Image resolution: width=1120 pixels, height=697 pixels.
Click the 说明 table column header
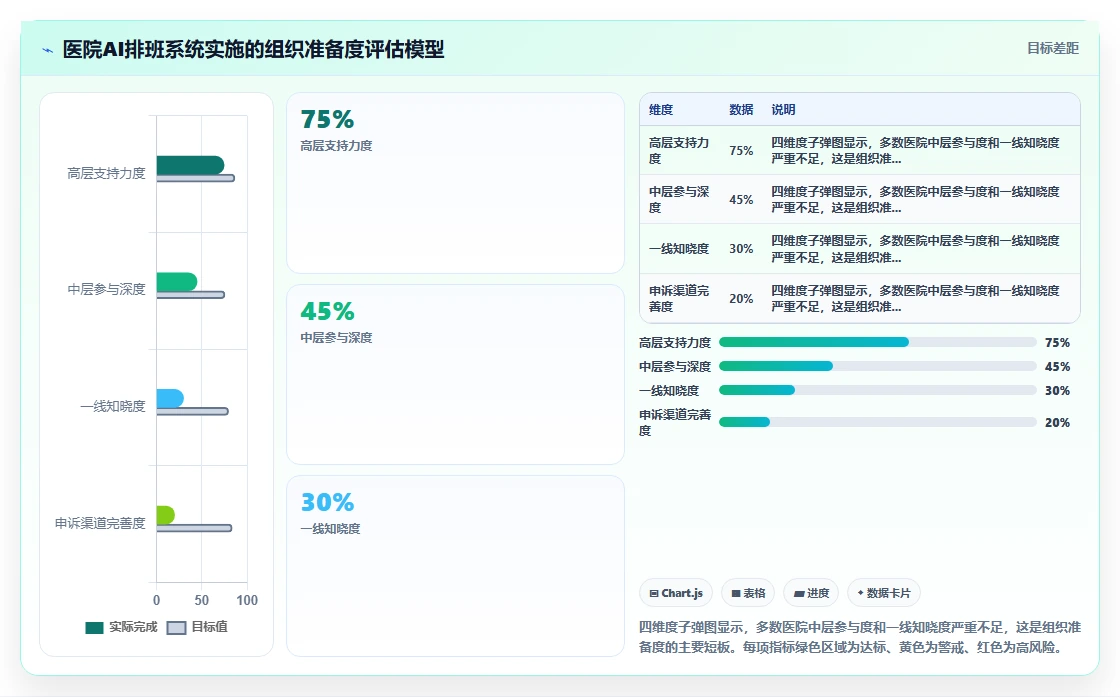(783, 109)
